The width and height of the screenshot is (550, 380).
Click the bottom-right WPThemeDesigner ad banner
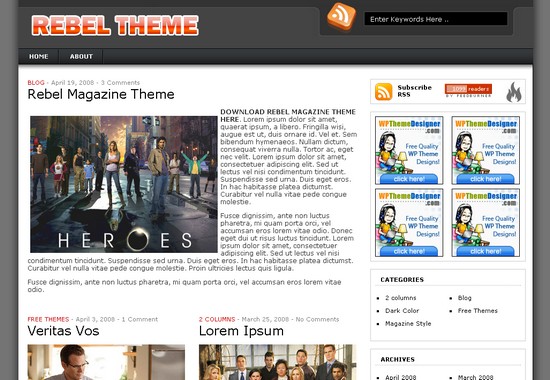[x=485, y=222]
